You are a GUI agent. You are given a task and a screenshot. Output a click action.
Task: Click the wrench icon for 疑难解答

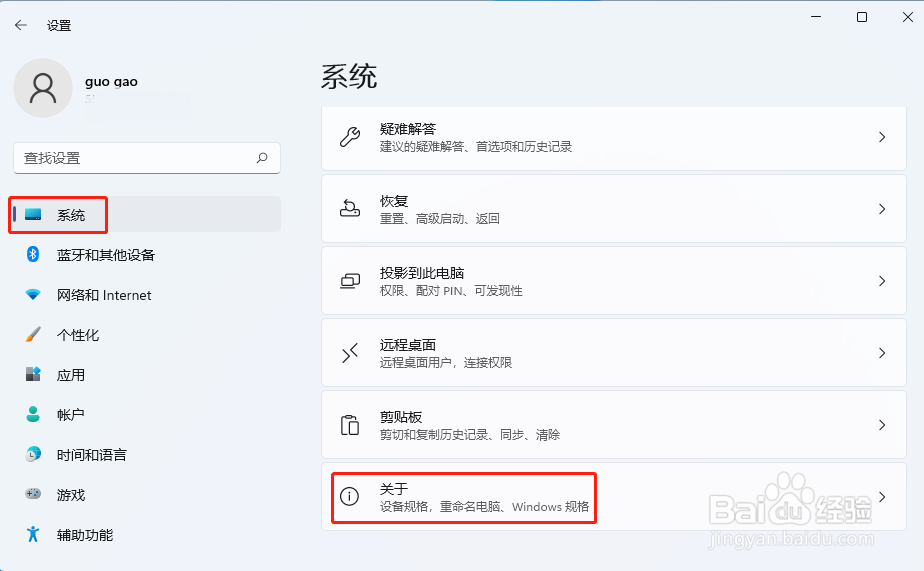pos(350,137)
